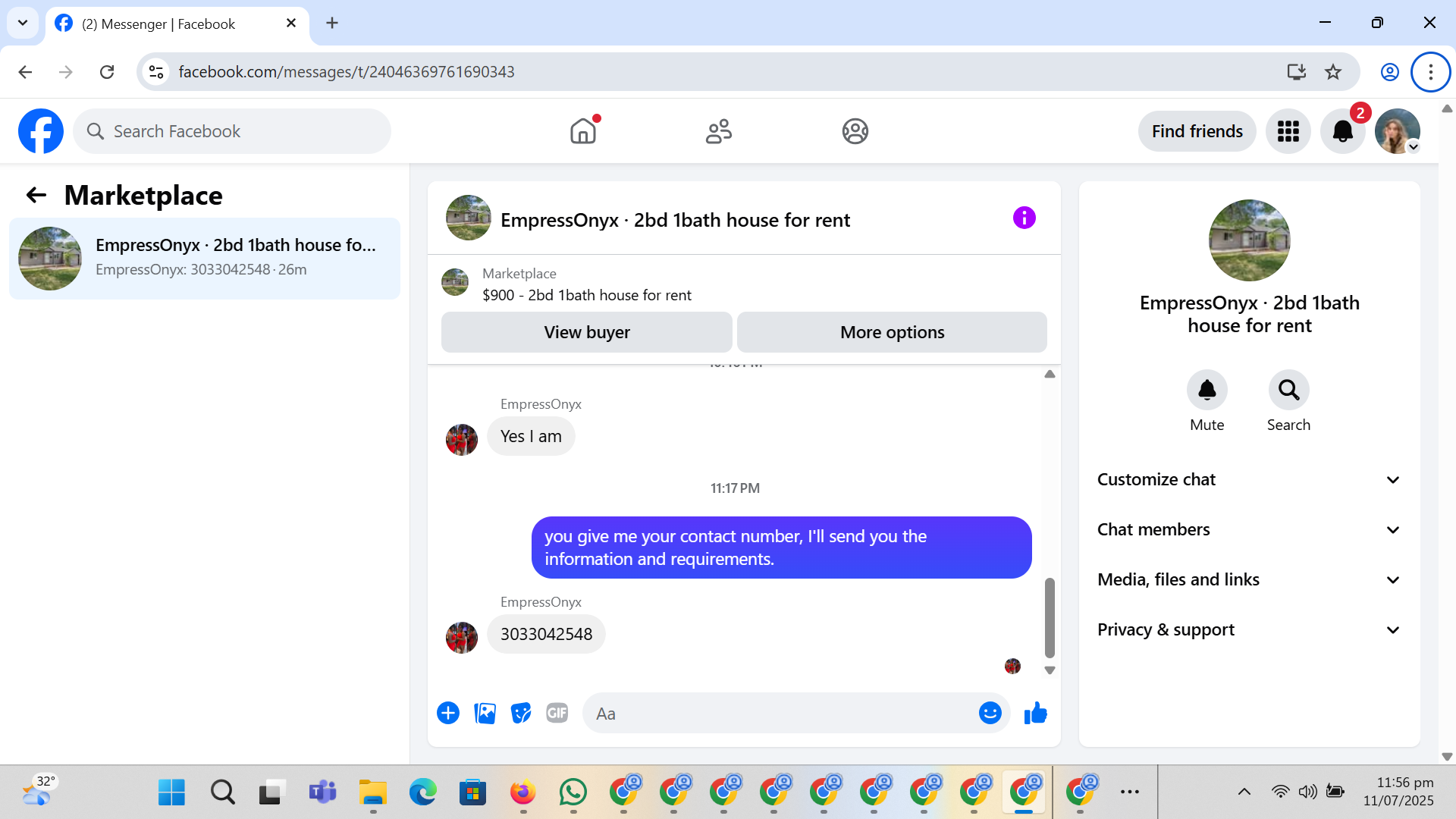
Task: Show hidden system tray icons
Action: (1244, 792)
